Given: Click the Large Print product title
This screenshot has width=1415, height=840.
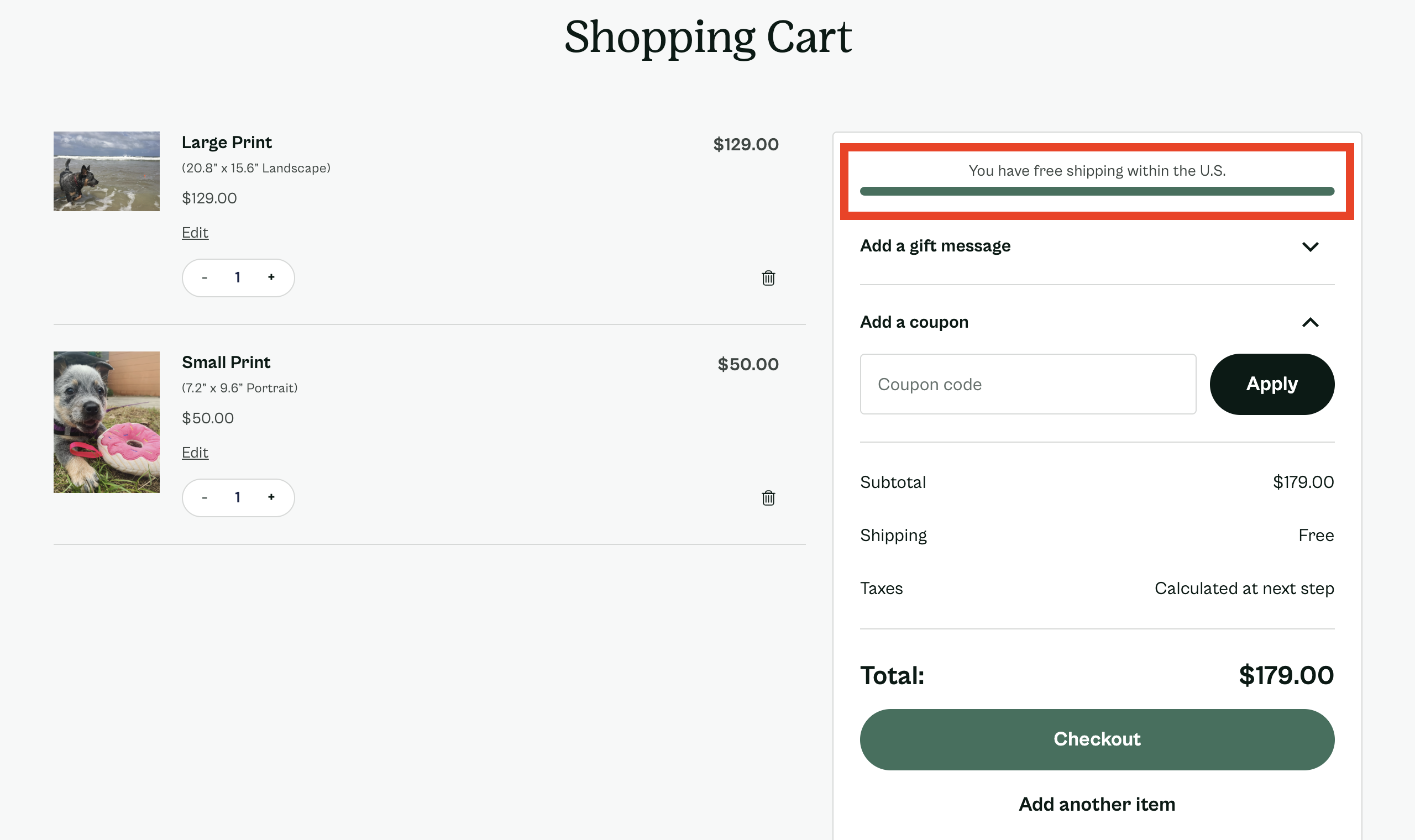Looking at the screenshot, I should tap(227, 142).
